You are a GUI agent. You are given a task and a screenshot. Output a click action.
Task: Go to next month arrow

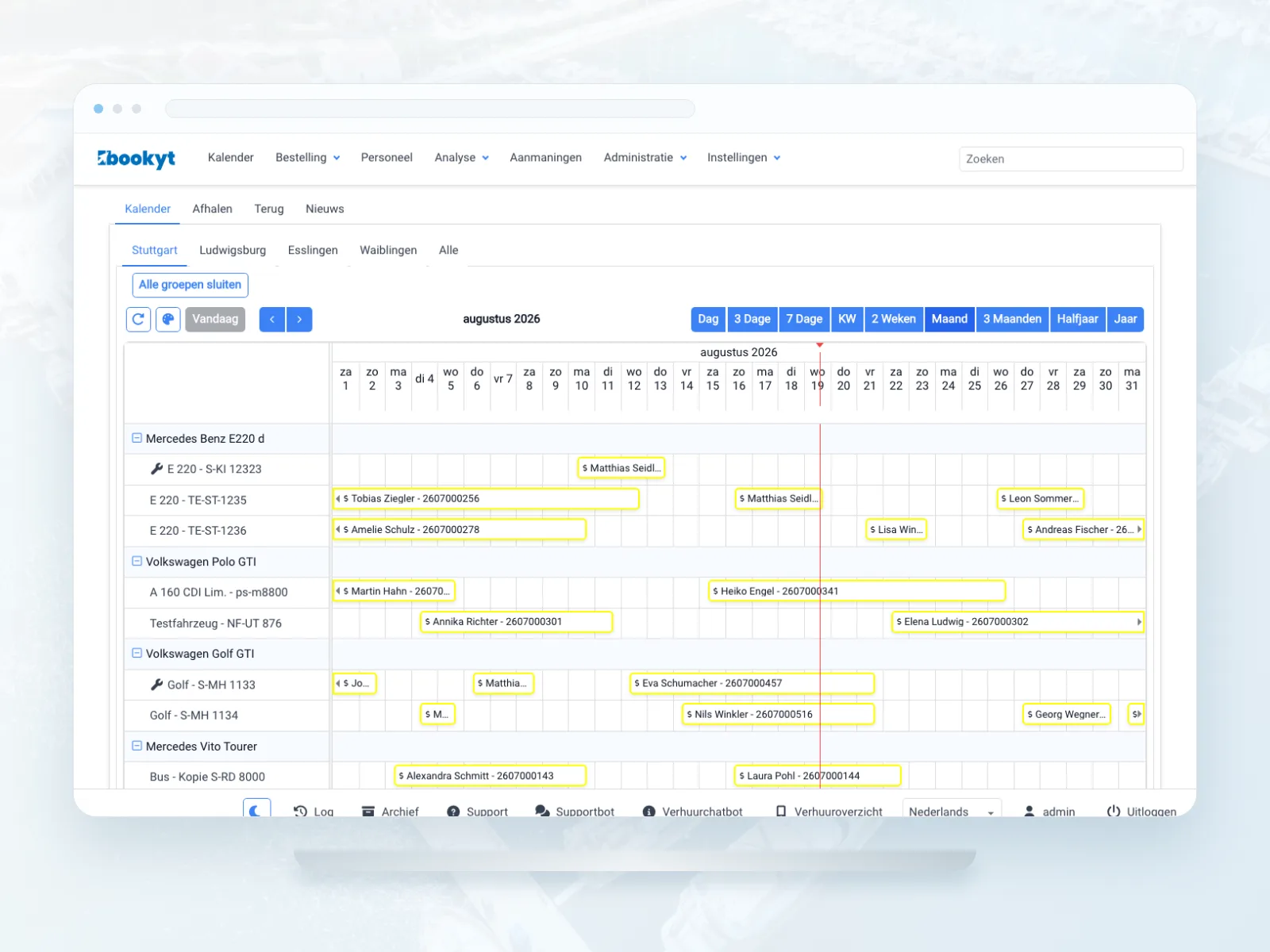[299, 319]
